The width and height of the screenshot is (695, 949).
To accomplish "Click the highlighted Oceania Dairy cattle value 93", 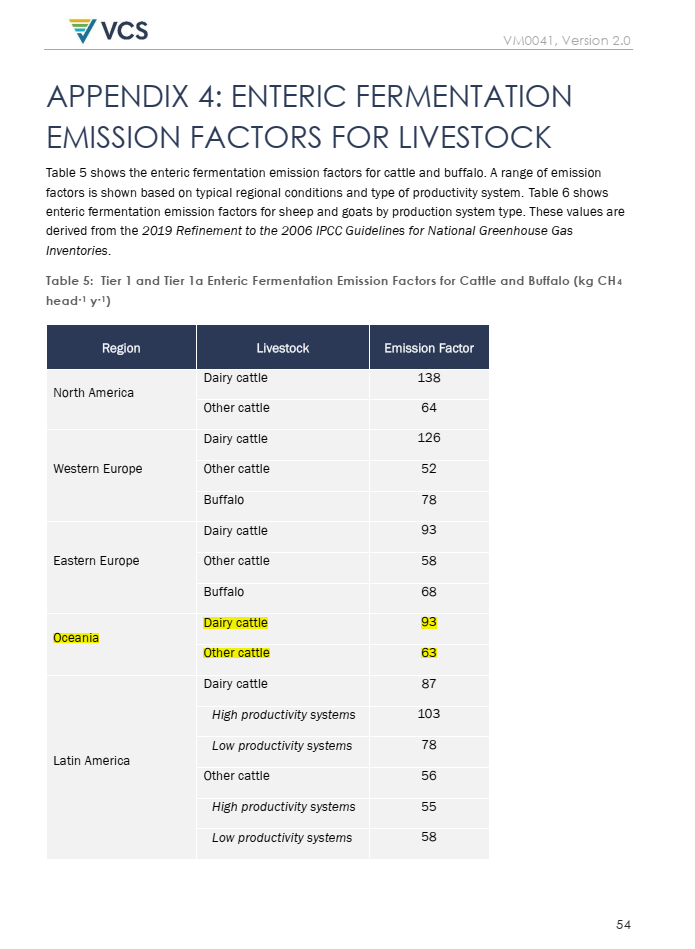I will (429, 622).
